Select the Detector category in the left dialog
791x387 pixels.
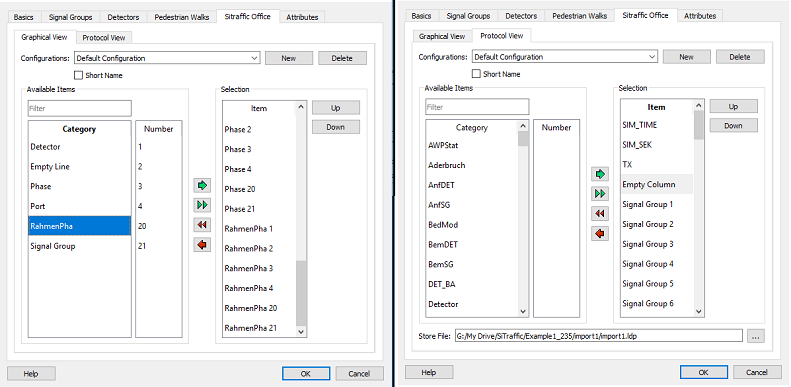tap(79, 147)
